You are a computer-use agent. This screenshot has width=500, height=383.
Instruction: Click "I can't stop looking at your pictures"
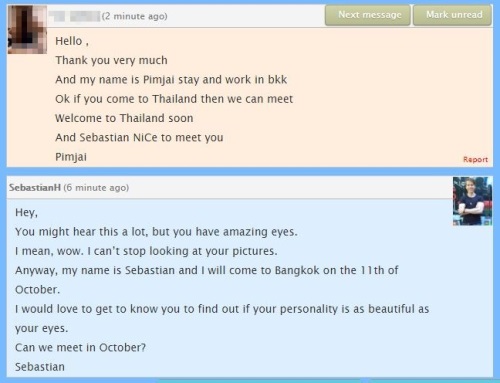(182, 251)
